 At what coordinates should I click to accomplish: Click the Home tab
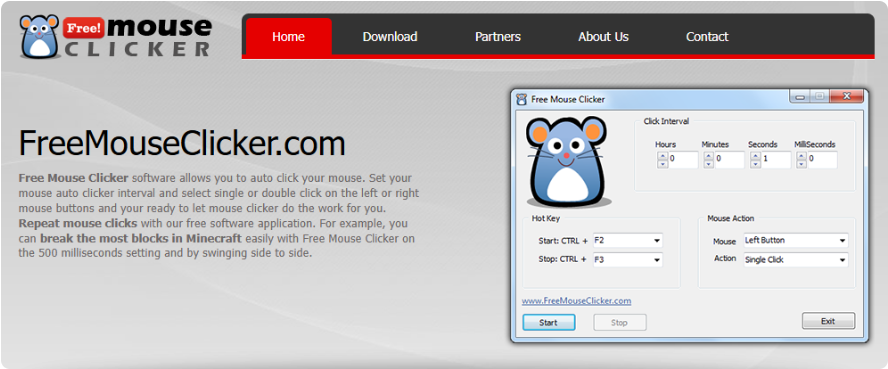tap(288, 37)
